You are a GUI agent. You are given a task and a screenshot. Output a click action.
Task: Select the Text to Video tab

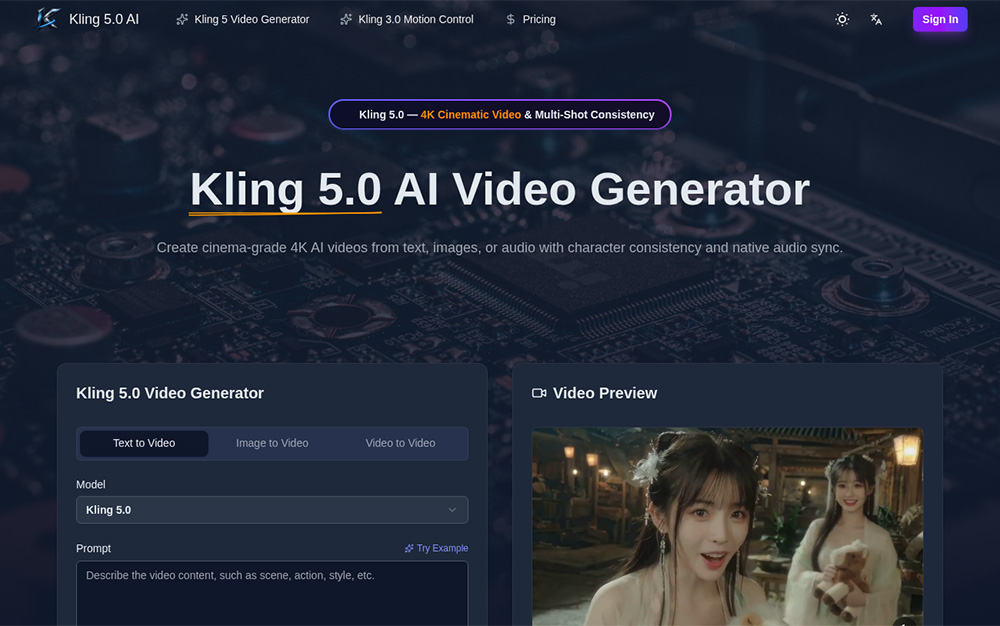(144, 443)
